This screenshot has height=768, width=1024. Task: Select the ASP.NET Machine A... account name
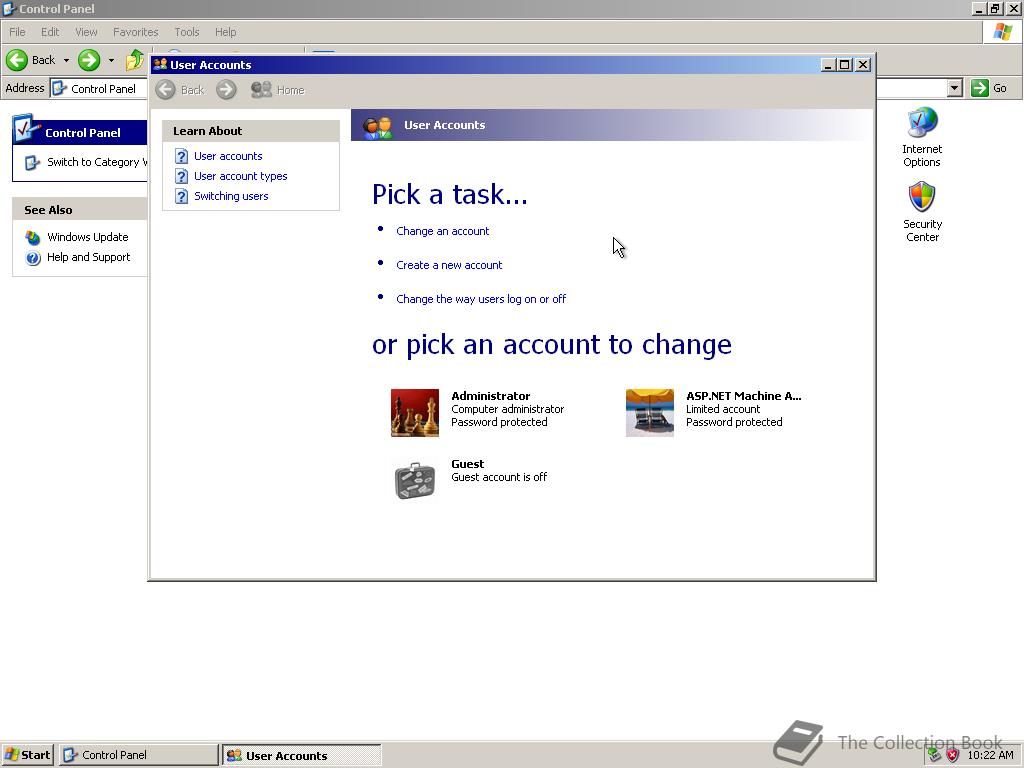(x=743, y=396)
